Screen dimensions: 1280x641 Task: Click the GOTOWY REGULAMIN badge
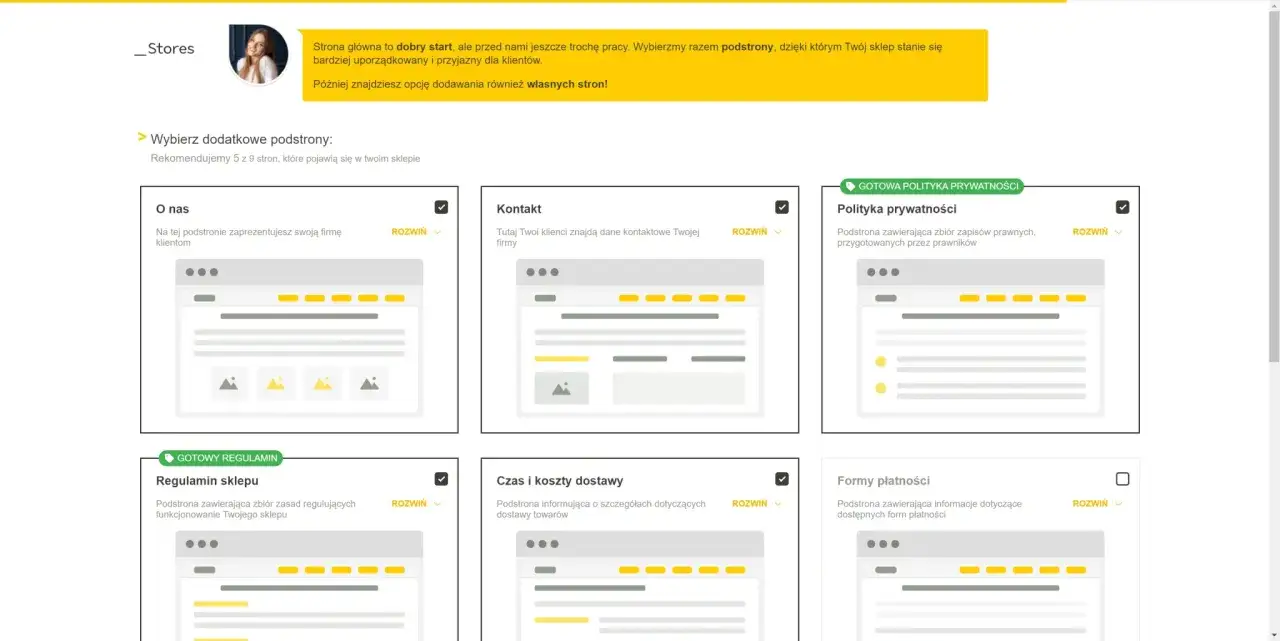pos(221,458)
